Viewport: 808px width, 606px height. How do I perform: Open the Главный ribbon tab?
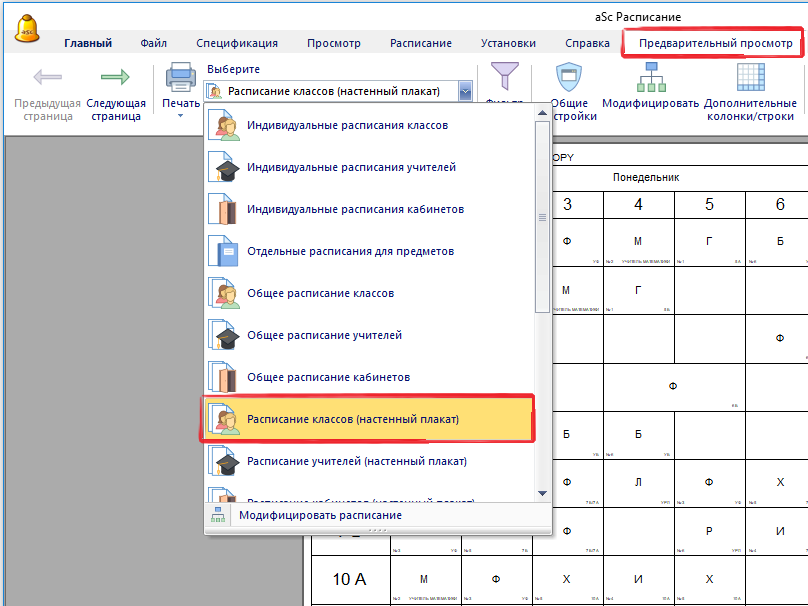tap(88, 43)
